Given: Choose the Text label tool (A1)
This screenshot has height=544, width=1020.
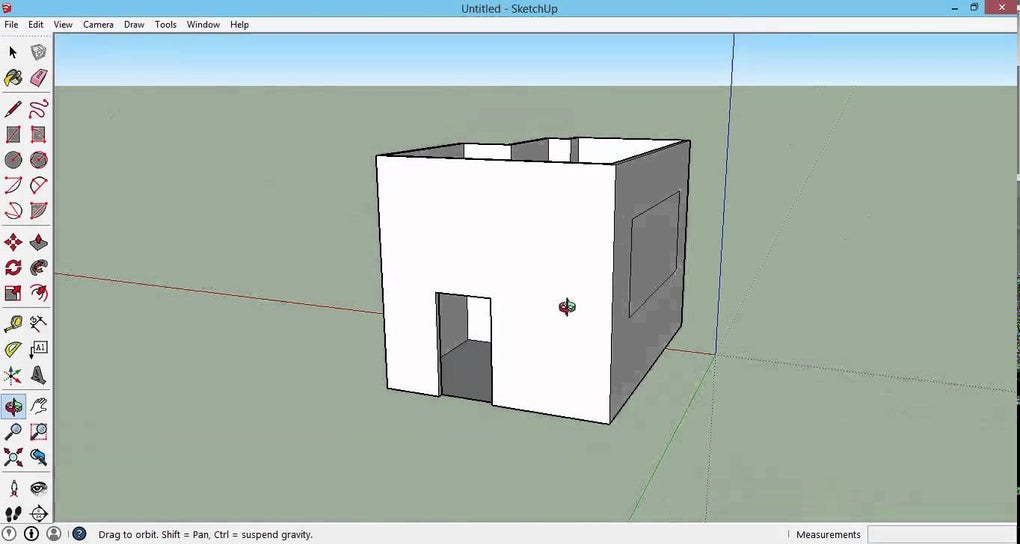Looking at the screenshot, I should (x=38, y=349).
